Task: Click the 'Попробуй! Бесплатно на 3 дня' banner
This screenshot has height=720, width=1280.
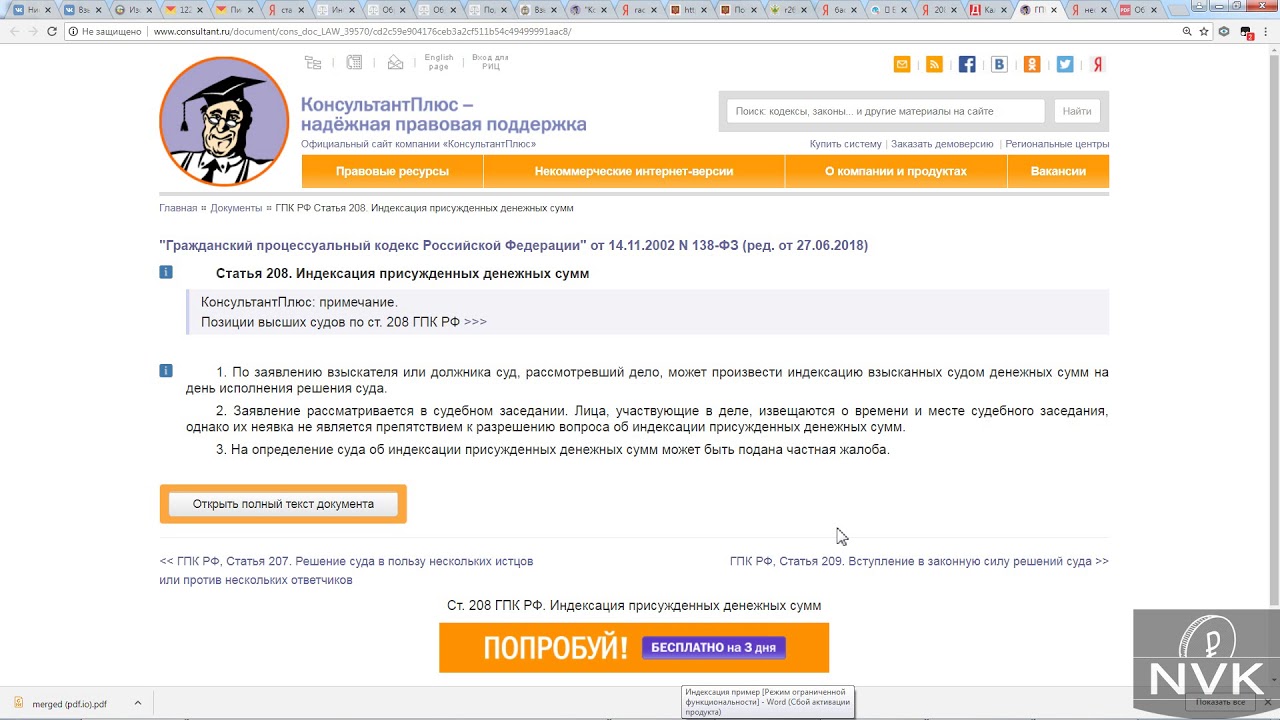Action: point(634,647)
